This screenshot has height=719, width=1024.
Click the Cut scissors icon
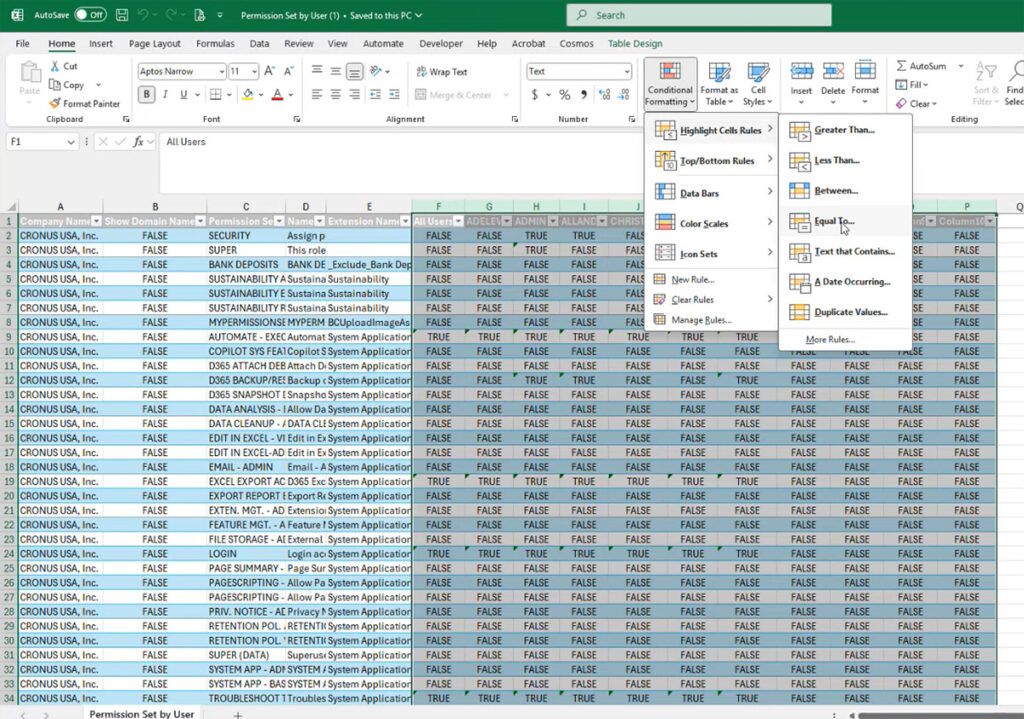(55, 66)
